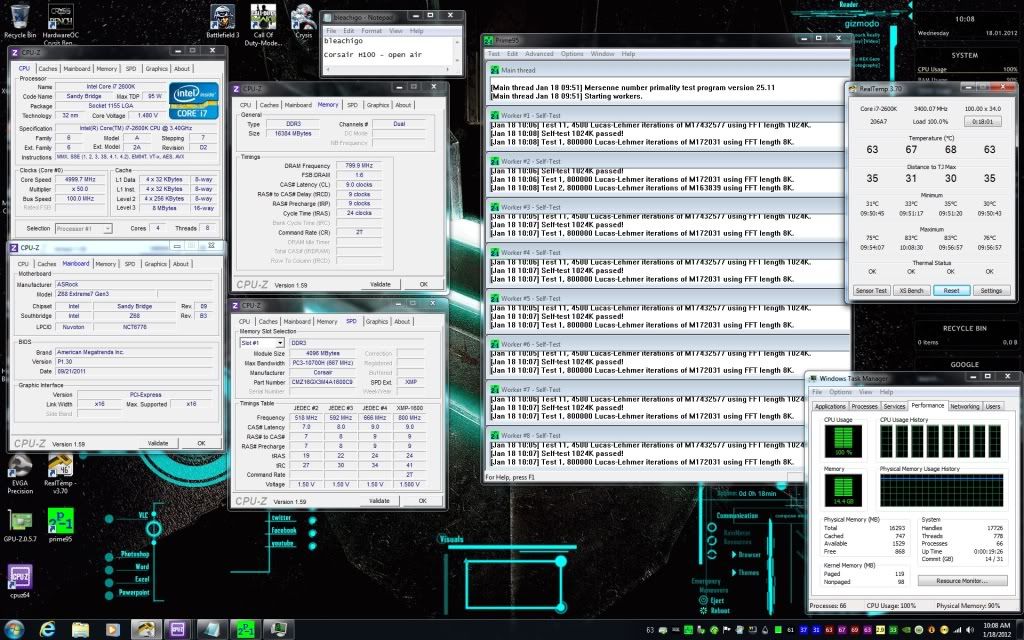Click the Sensor Test button in RealTemp
The height and width of the screenshot is (640, 1024).
click(x=871, y=291)
